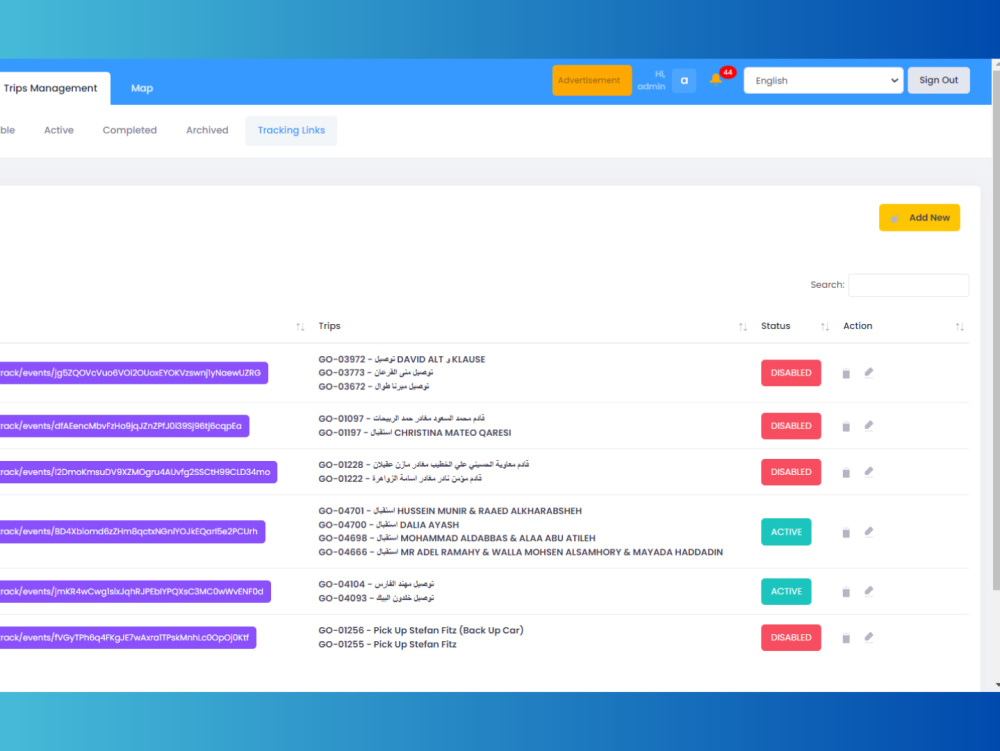The width and height of the screenshot is (1000, 751).
Task: Delete the GO-04104 tracking link row
Action: [846, 592]
